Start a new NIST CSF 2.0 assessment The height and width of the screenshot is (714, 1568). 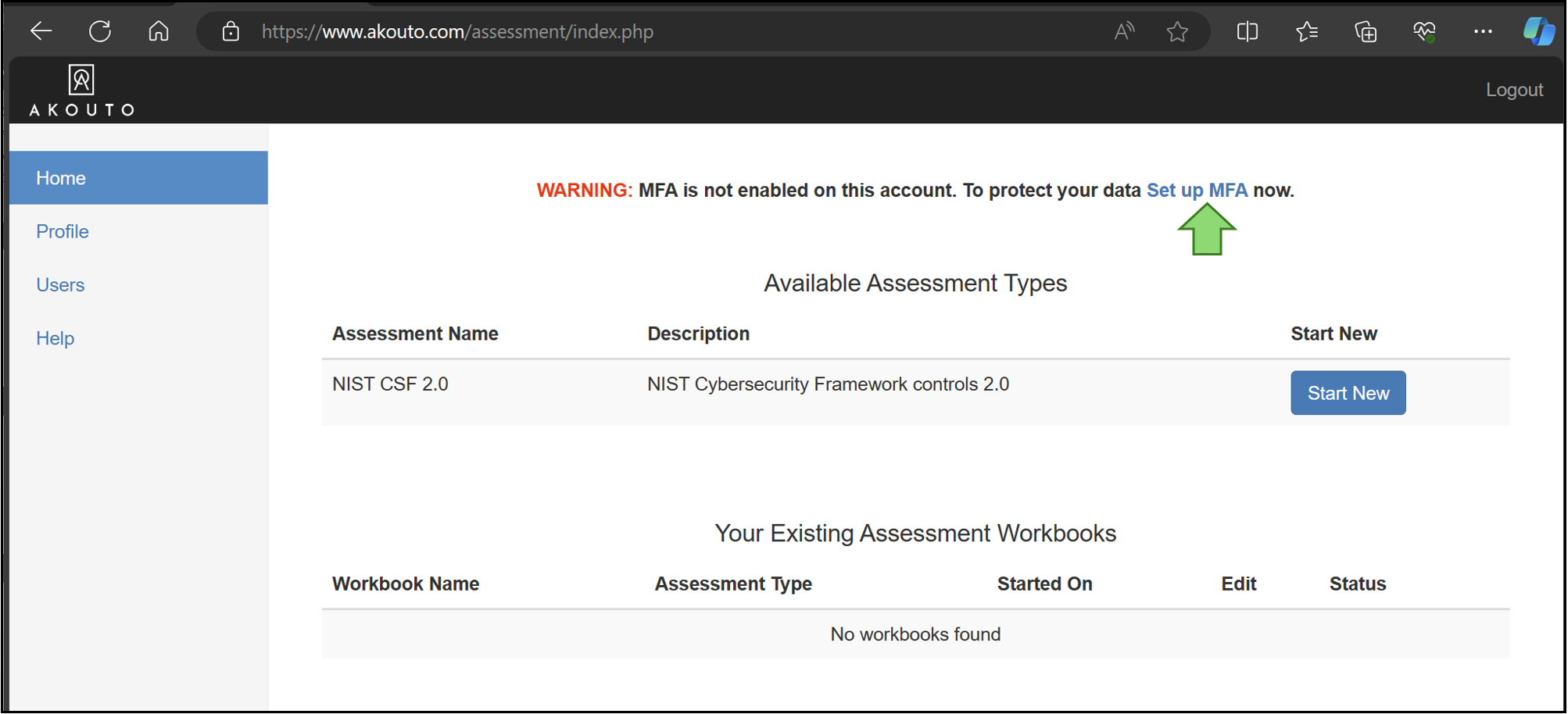(1348, 393)
